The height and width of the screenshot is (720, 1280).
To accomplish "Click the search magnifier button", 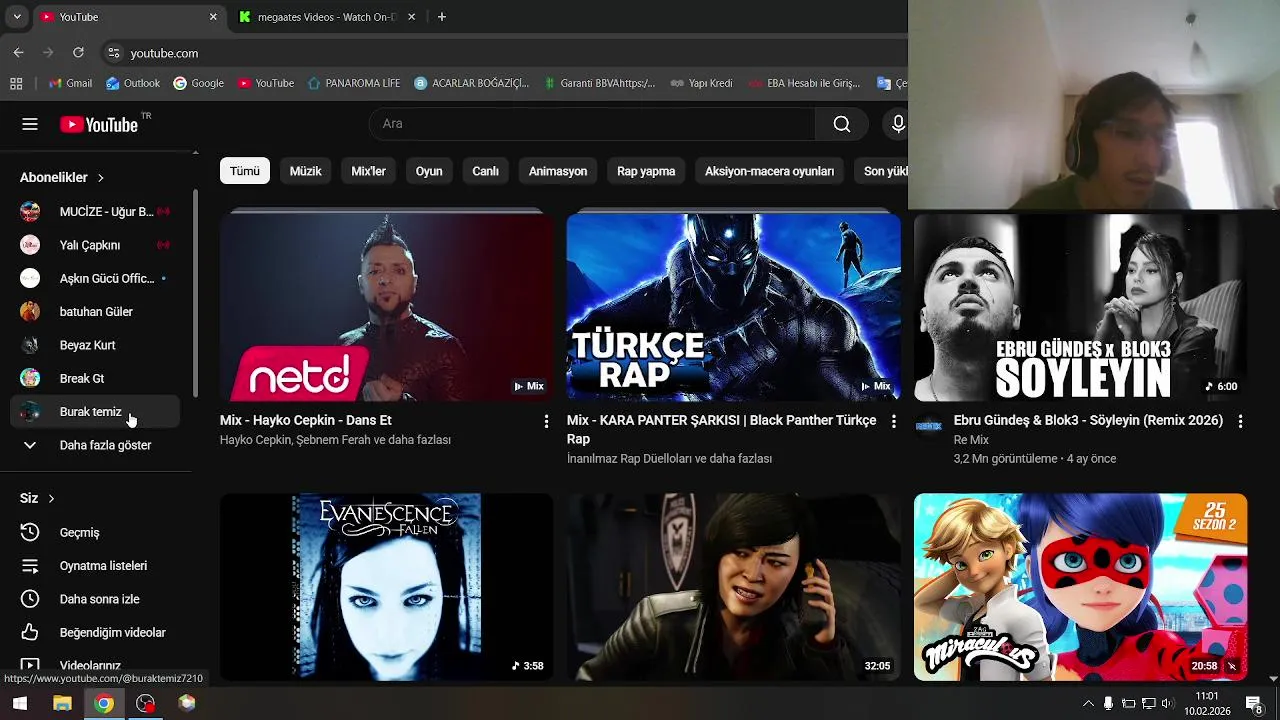I will click(x=842, y=124).
